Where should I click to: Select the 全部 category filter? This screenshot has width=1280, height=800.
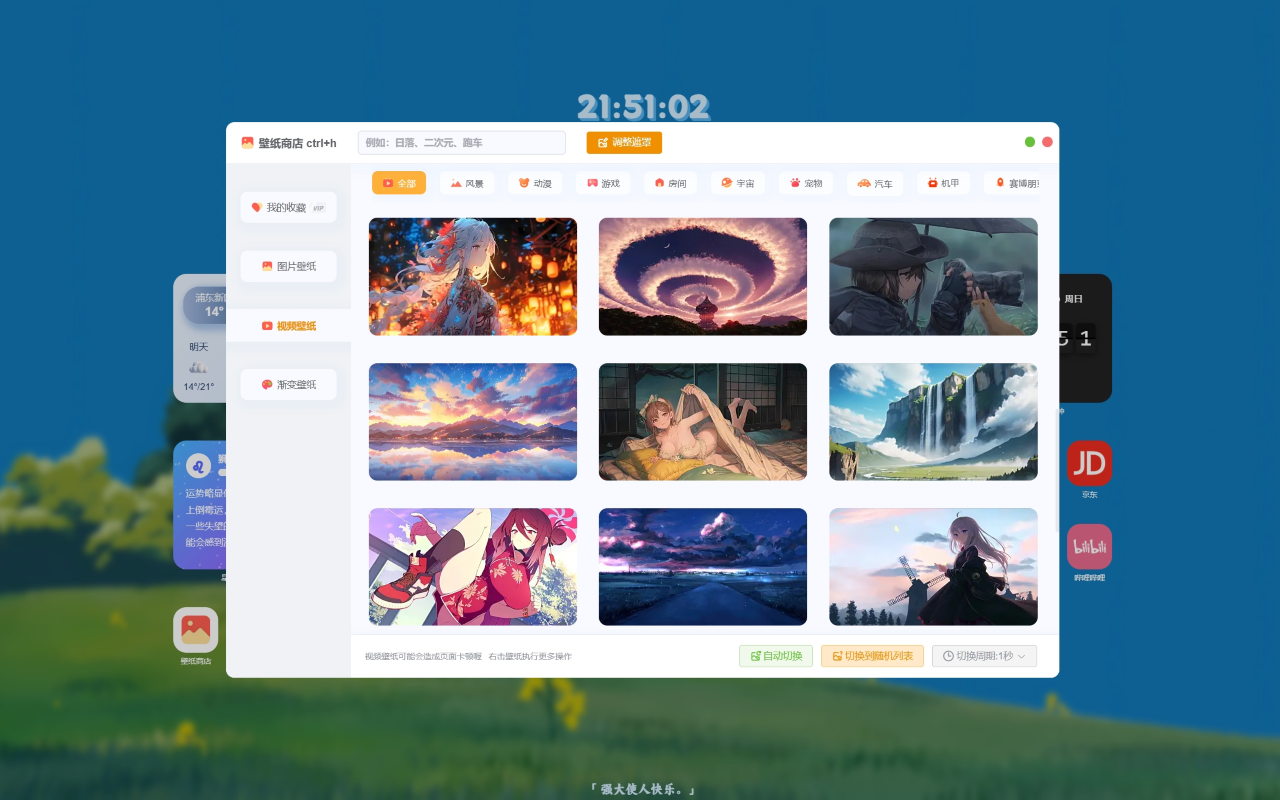click(399, 183)
